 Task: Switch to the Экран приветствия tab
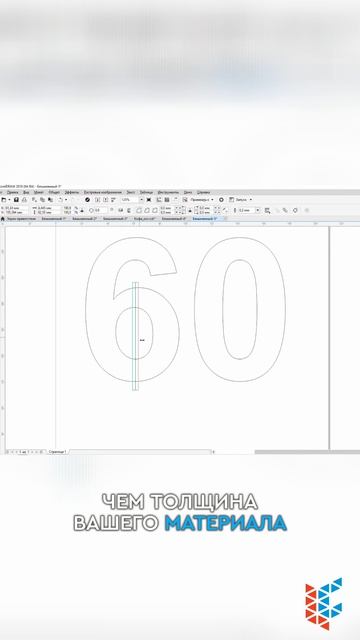[21, 219]
